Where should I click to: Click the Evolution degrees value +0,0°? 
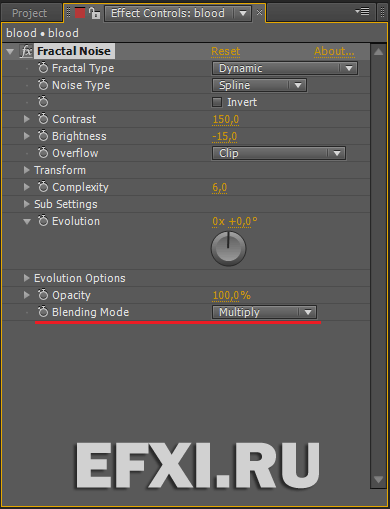tap(243, 221)
